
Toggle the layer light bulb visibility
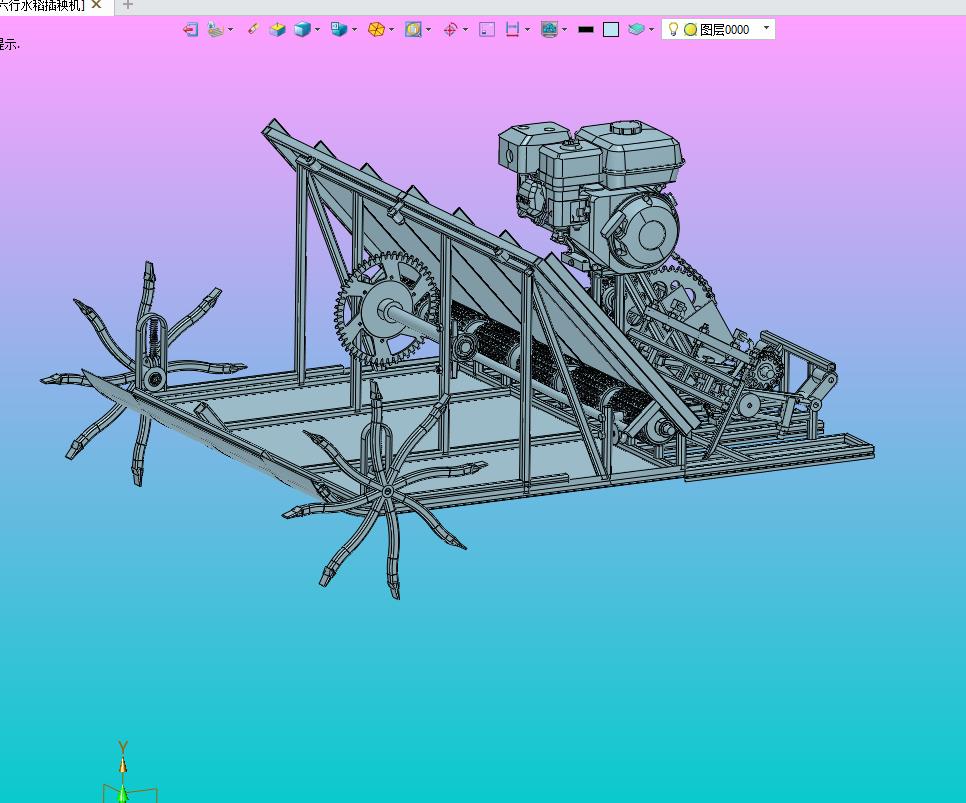673,30
